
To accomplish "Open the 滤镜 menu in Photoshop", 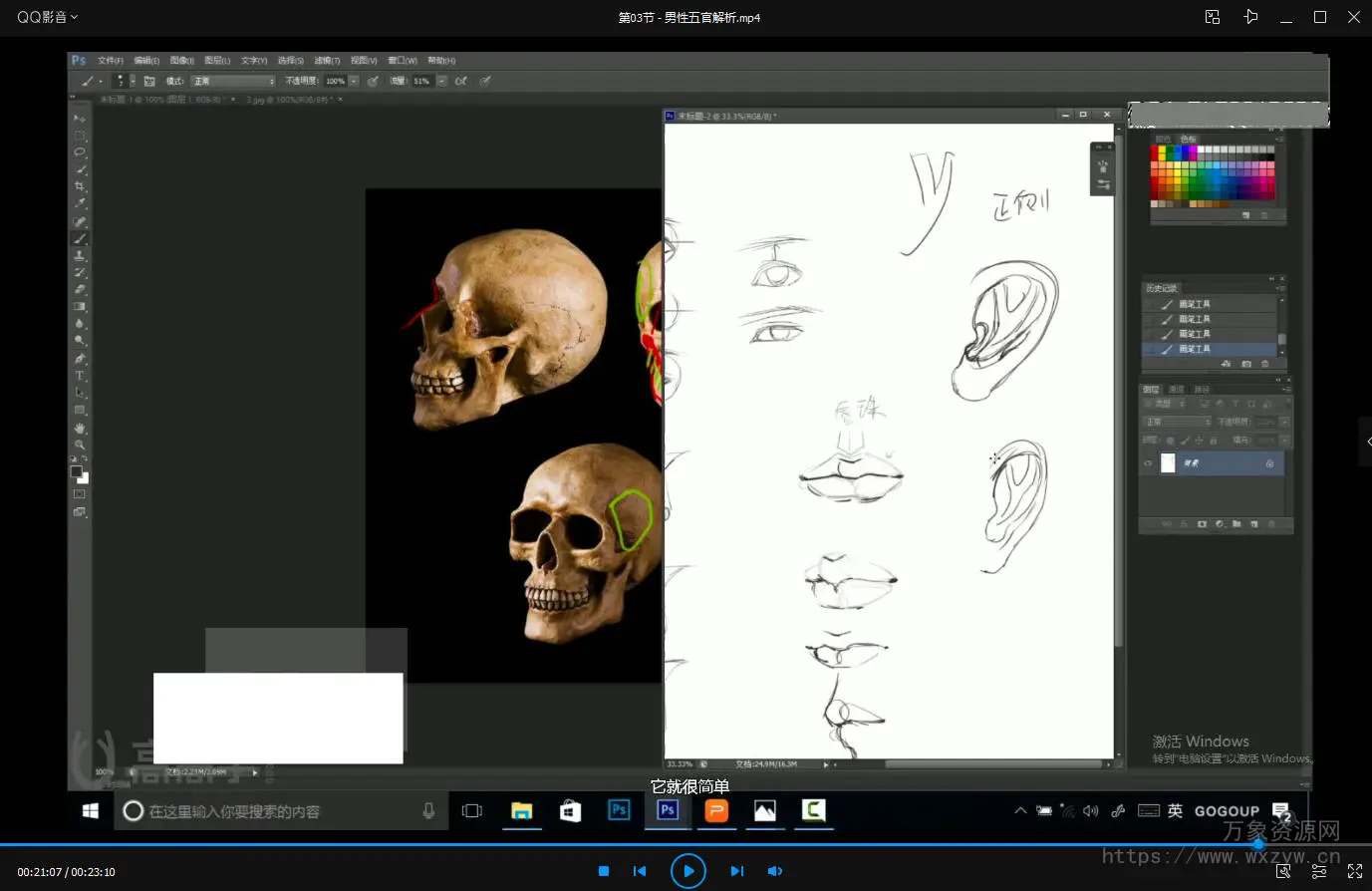I will [x=326, y=61].
